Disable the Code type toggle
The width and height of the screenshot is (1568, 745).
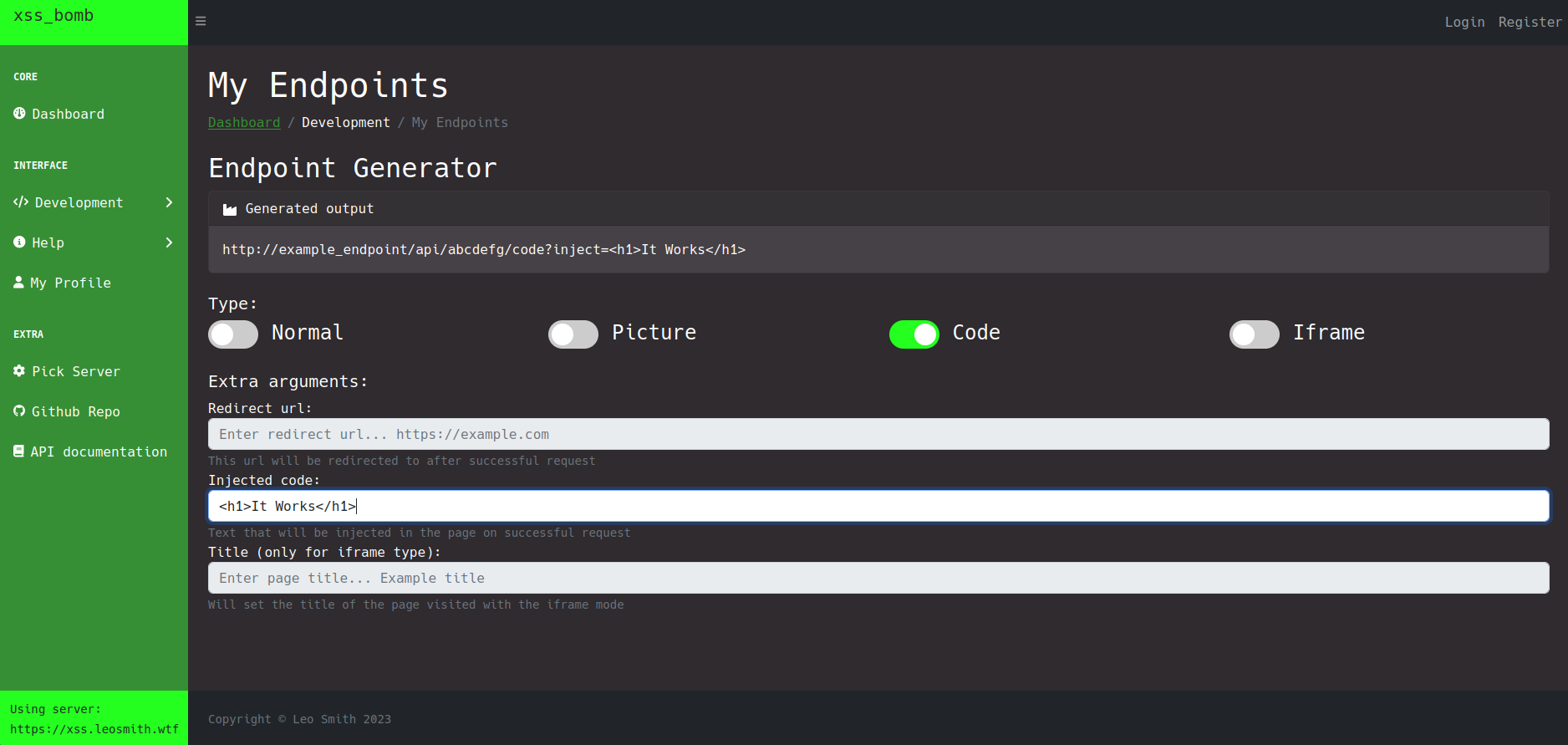click(914, 334)
